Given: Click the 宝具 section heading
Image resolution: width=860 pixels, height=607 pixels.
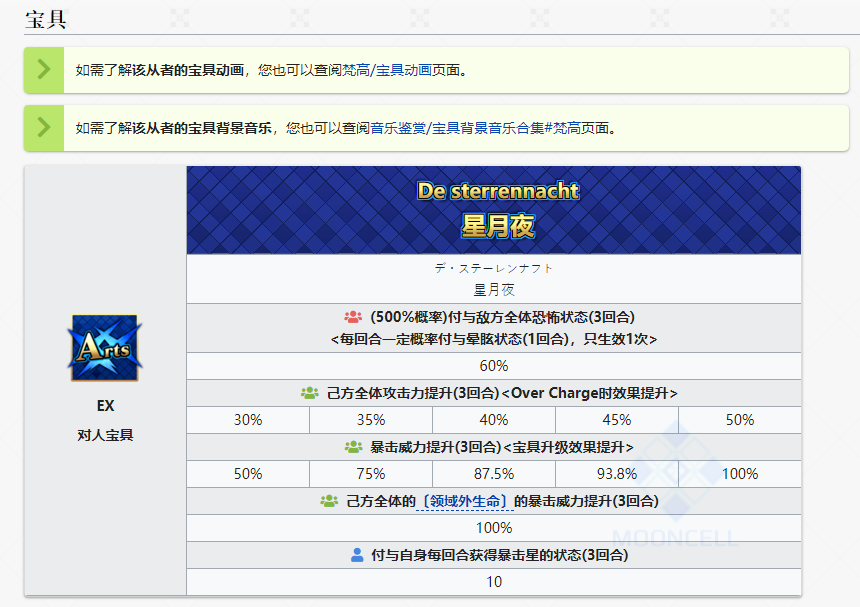Looking at the screenshot, I should click(x=46, y=19).
